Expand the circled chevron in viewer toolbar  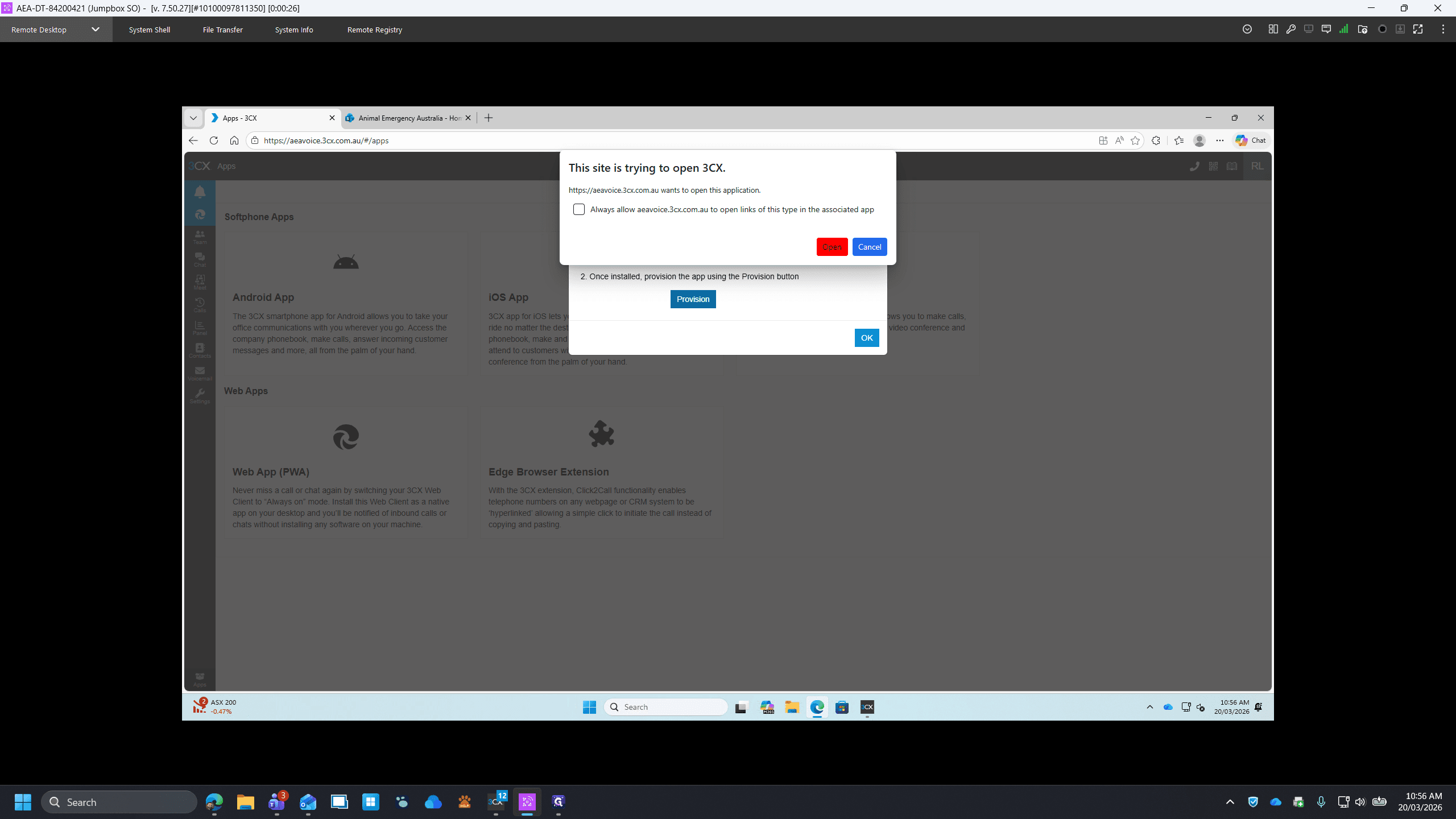[1247, 29]
